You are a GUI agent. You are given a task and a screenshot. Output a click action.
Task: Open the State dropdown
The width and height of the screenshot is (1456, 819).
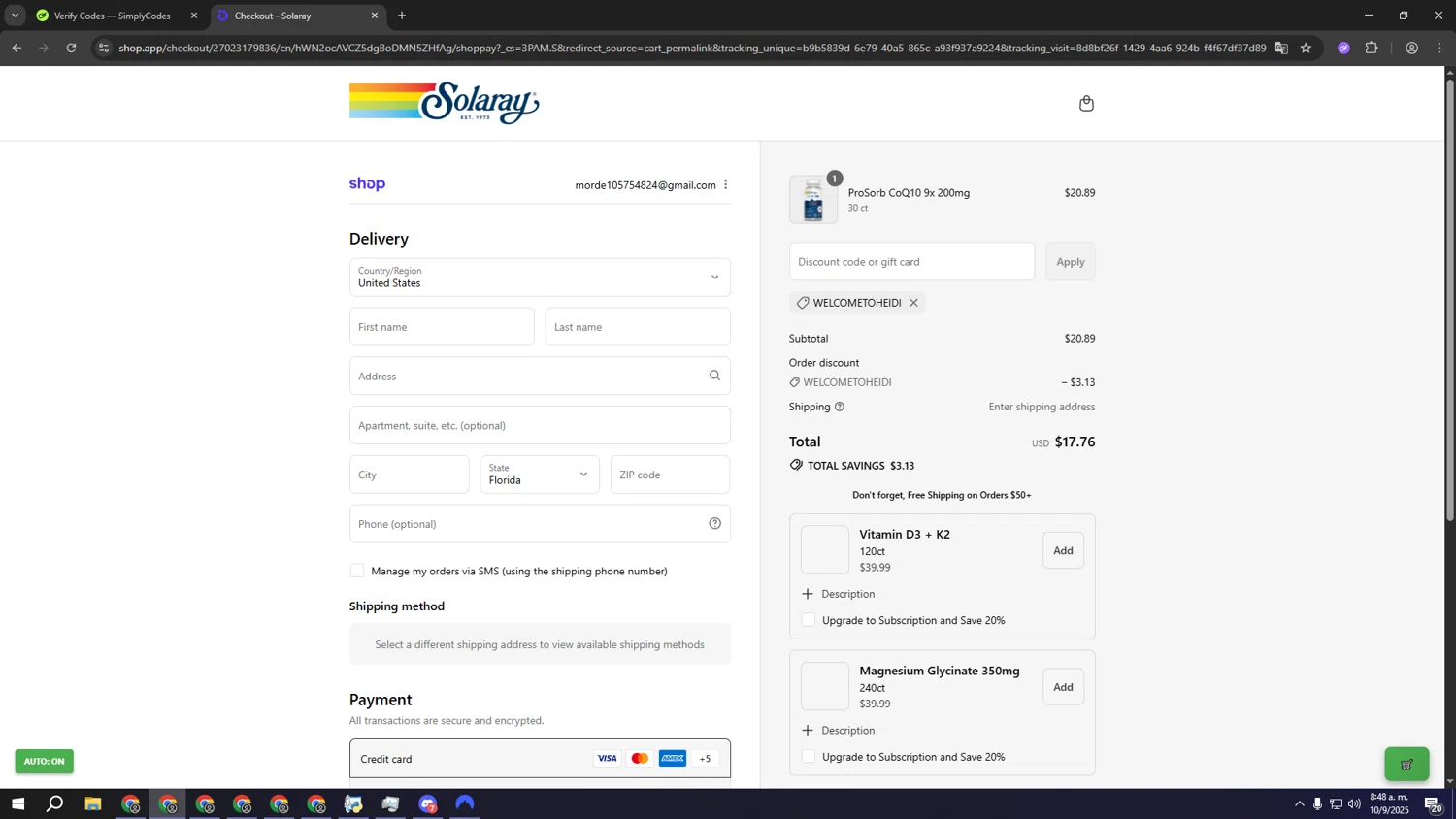(x=540, y=475)
